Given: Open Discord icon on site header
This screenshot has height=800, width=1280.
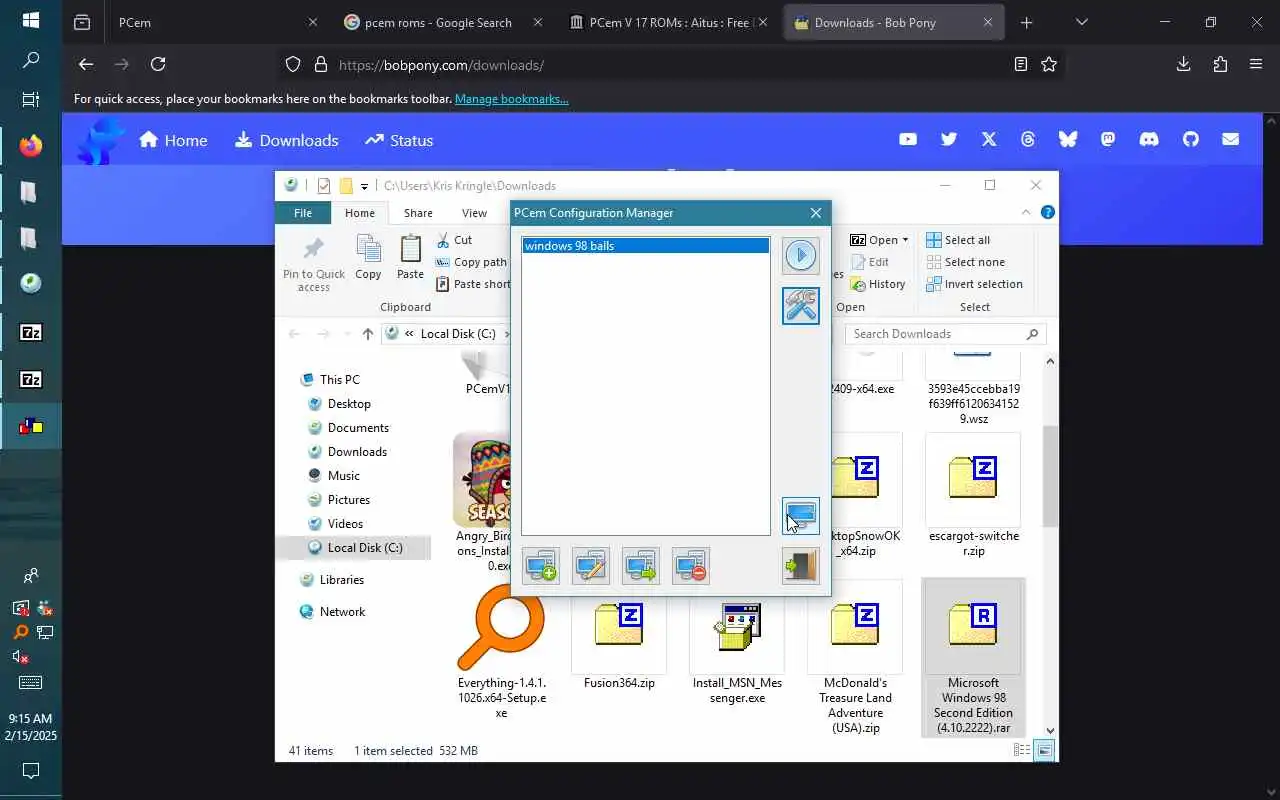Looking at the screenshot, I should 1149,140.
